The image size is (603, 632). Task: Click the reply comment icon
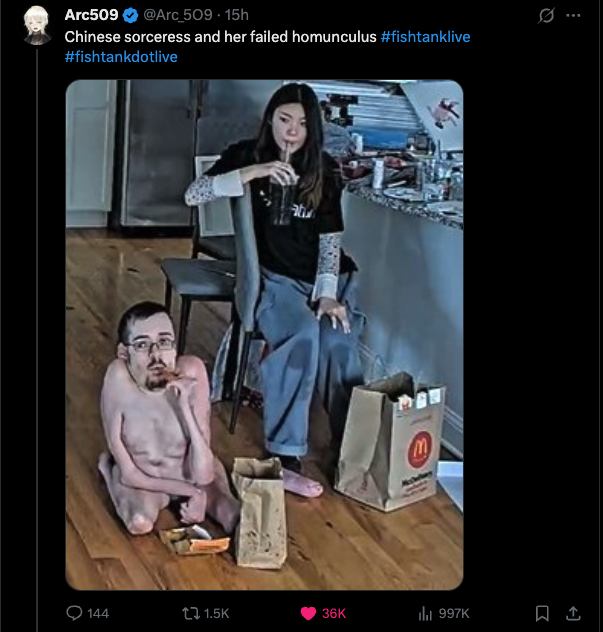(74, 613)
